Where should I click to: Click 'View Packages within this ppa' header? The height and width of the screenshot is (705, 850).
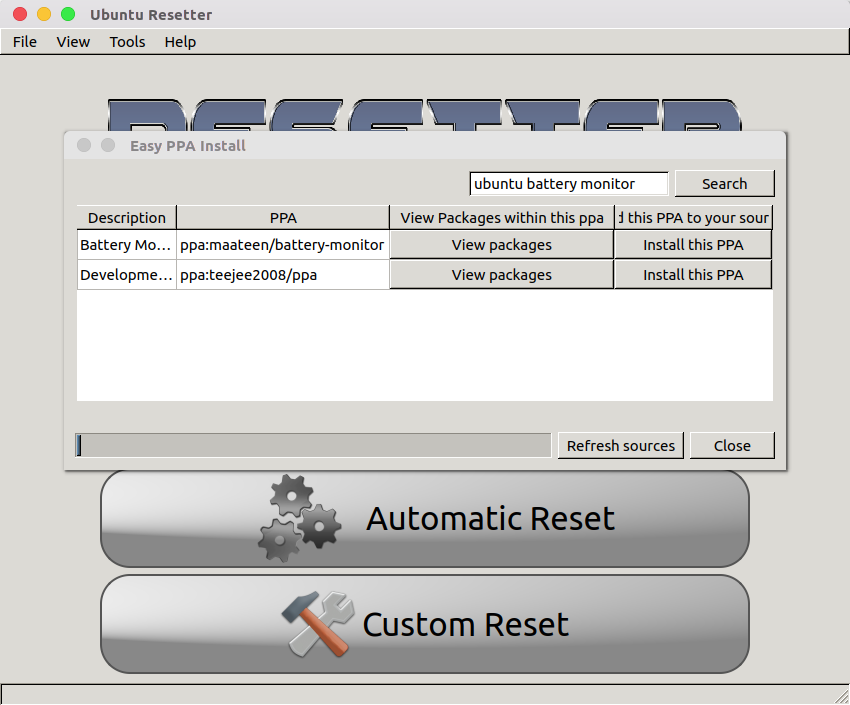pyautogui.click(x=501, y=218)
